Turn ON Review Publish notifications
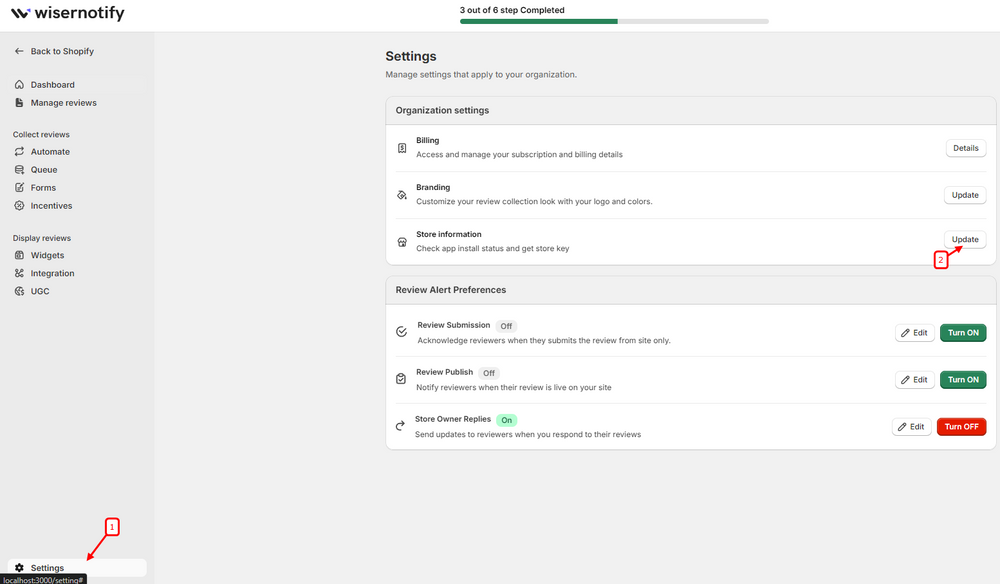Viewport: 1000px width, 584px height. [962, 380]
